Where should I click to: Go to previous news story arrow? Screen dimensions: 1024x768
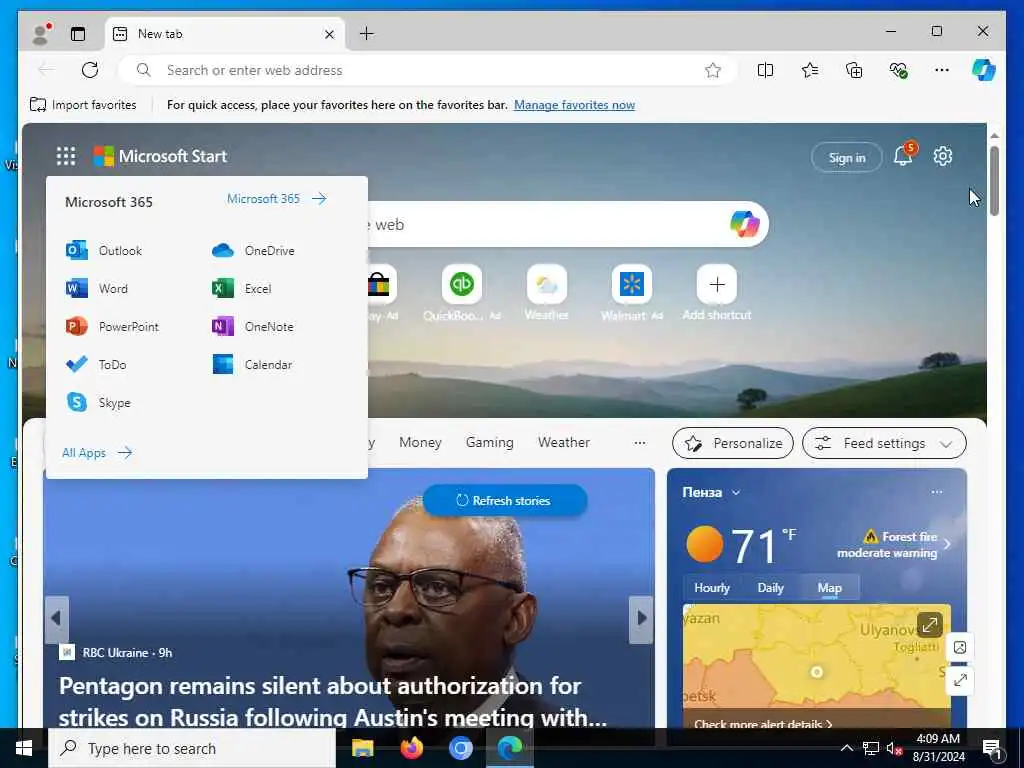[x=57, y=619]
